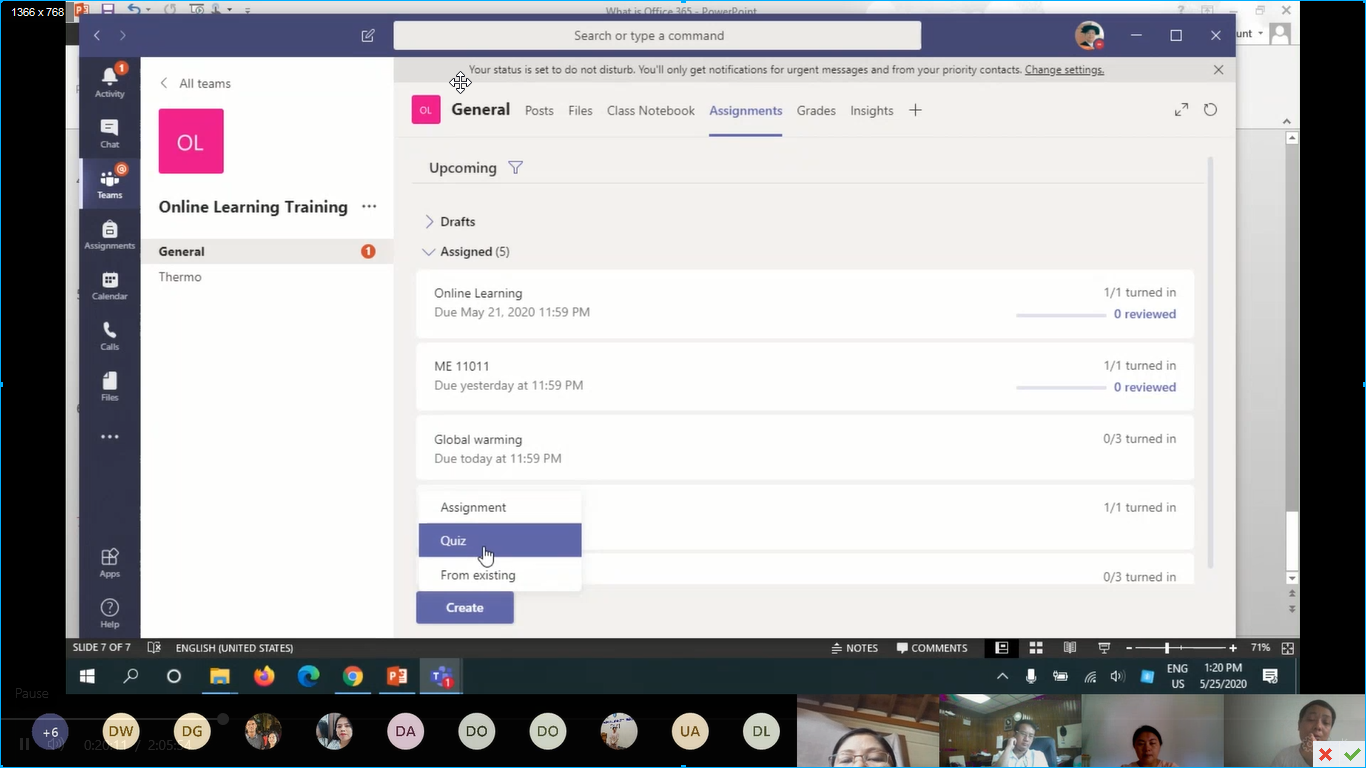This screenshot has height=768, width=1366.
Task: Open the Class Notebook tab
Action: pyautogui.click(x=651, y=111)
